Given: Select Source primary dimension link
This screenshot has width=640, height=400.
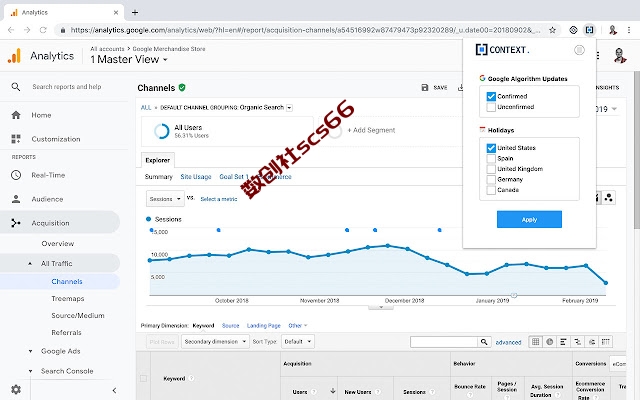Looking at the screenshot, I should [231, 326].
